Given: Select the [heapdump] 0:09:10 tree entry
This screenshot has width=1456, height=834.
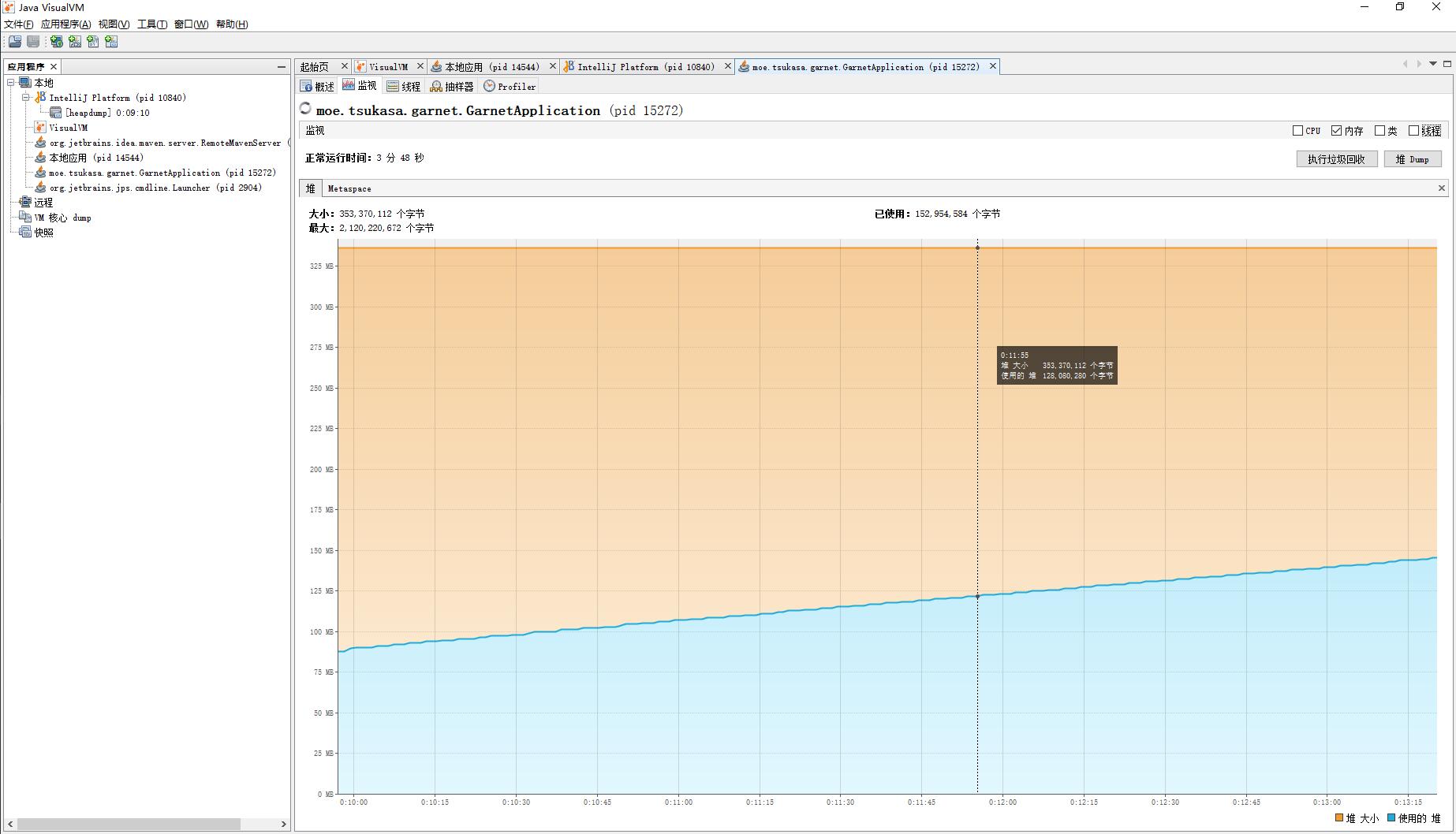Looking at the screenshot, I should click(107, 113).
